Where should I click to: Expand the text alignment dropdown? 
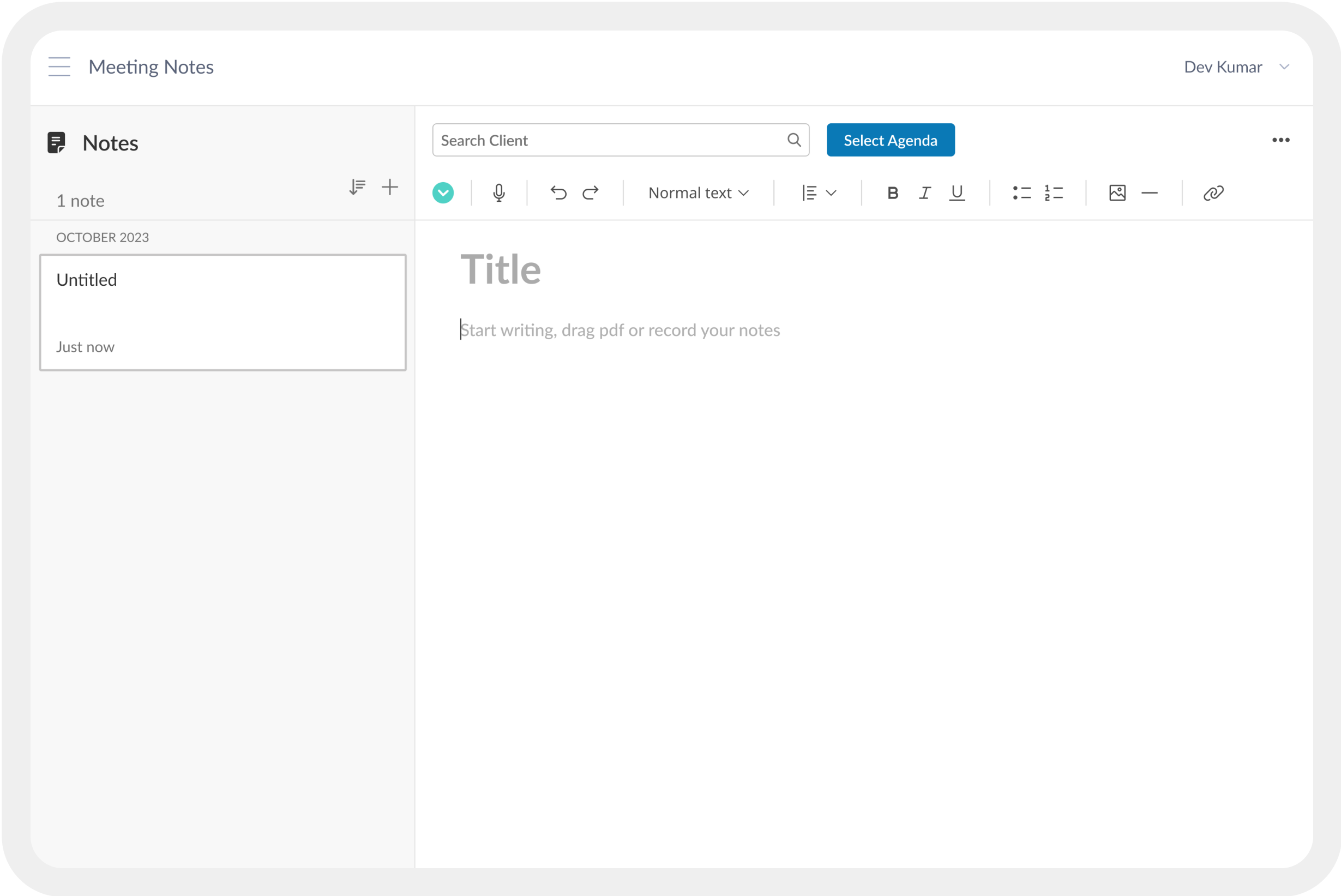818,193
